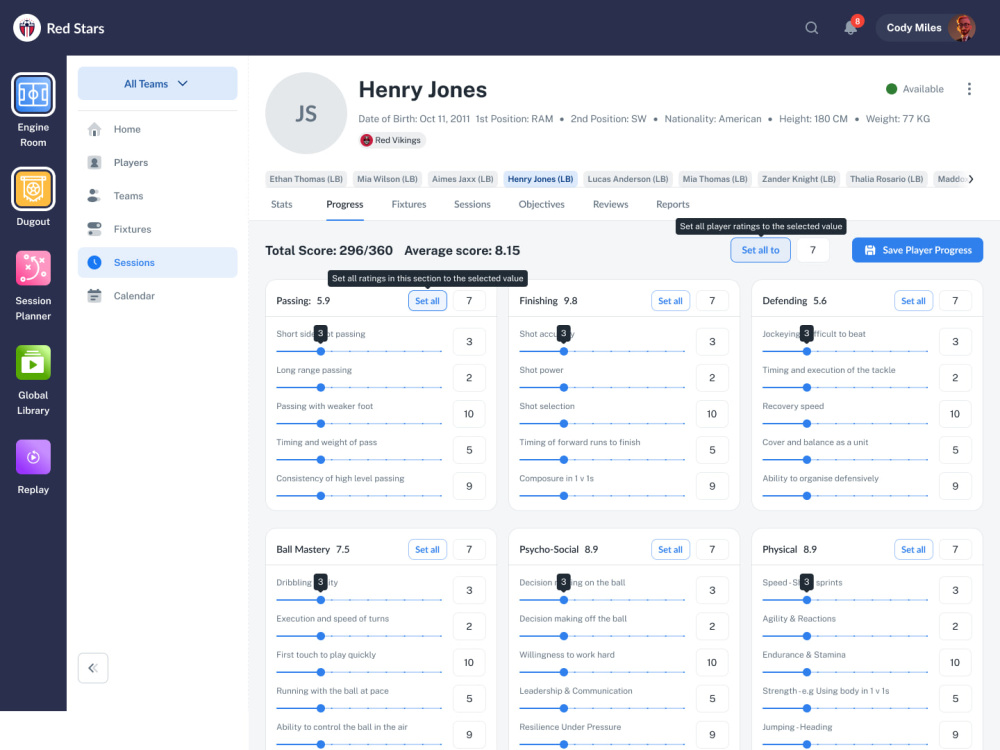Click Set all in Physical section
This screenshot has height=750, width=1000.
[913, 550]
